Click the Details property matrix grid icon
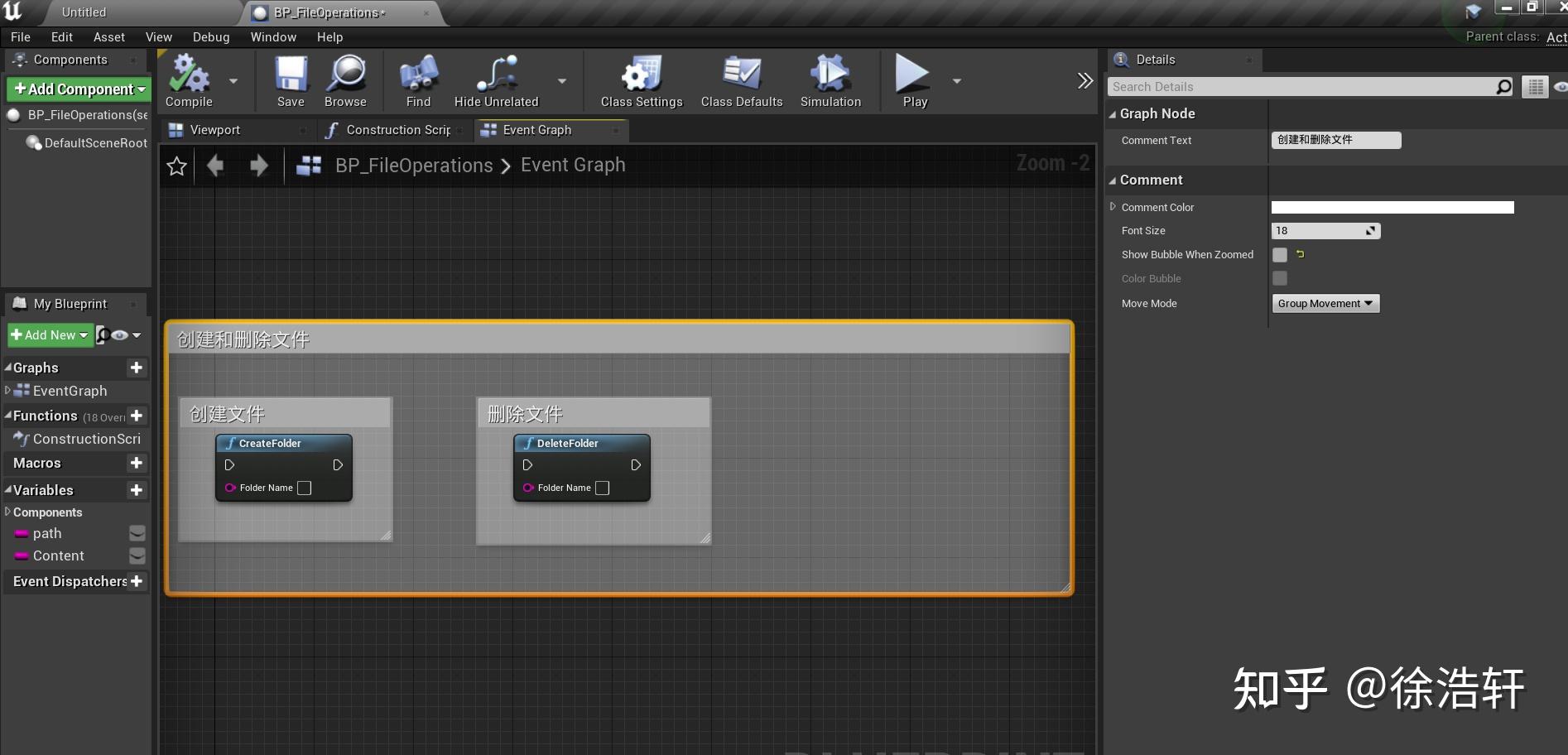The height and width of the screenshot is (755, 1568). click(x=1535, y=87)
